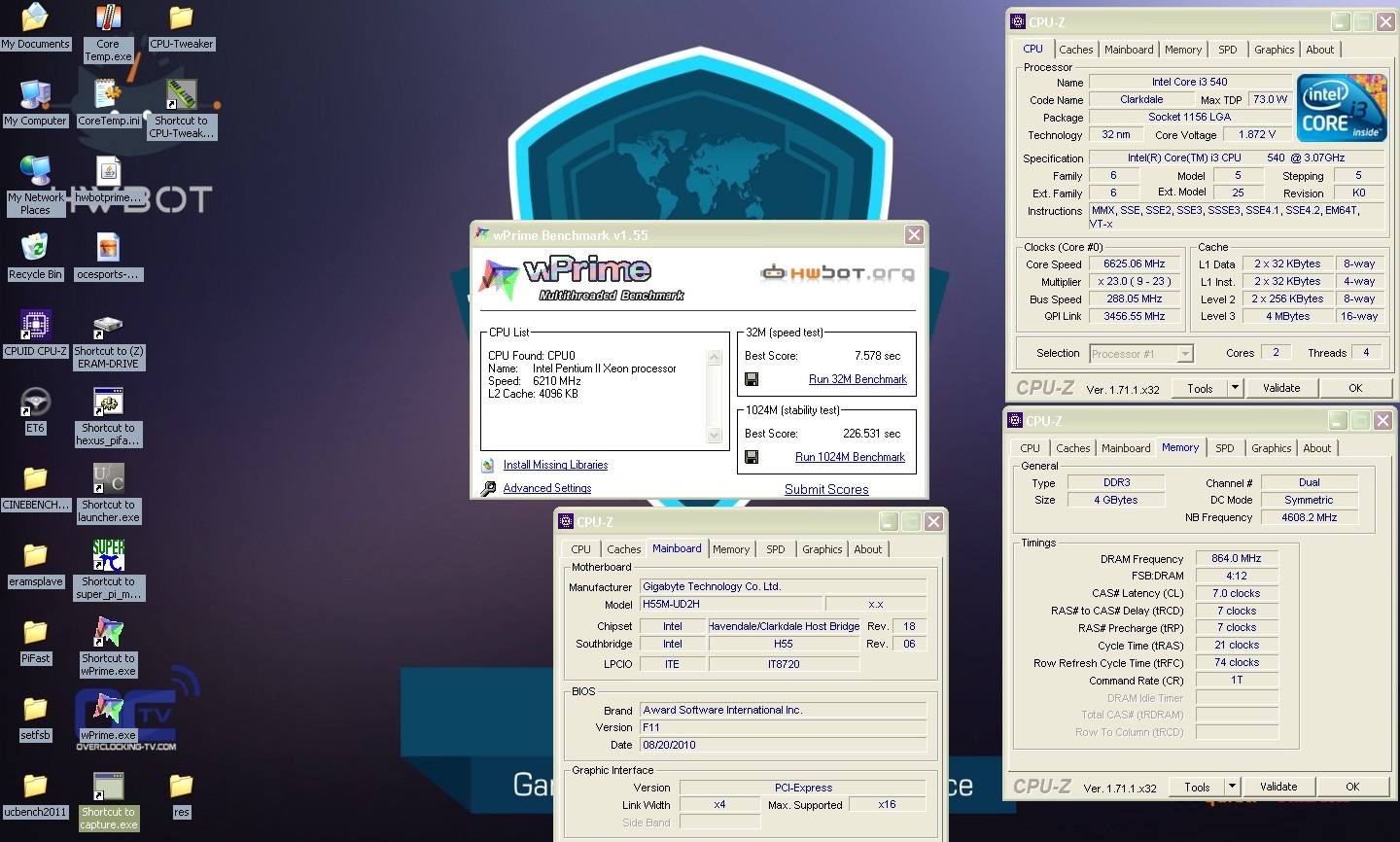Screen dimensions: 1400x842
Task: Click the BIOS Date value 08/20/2010
Action: (783, 745)
